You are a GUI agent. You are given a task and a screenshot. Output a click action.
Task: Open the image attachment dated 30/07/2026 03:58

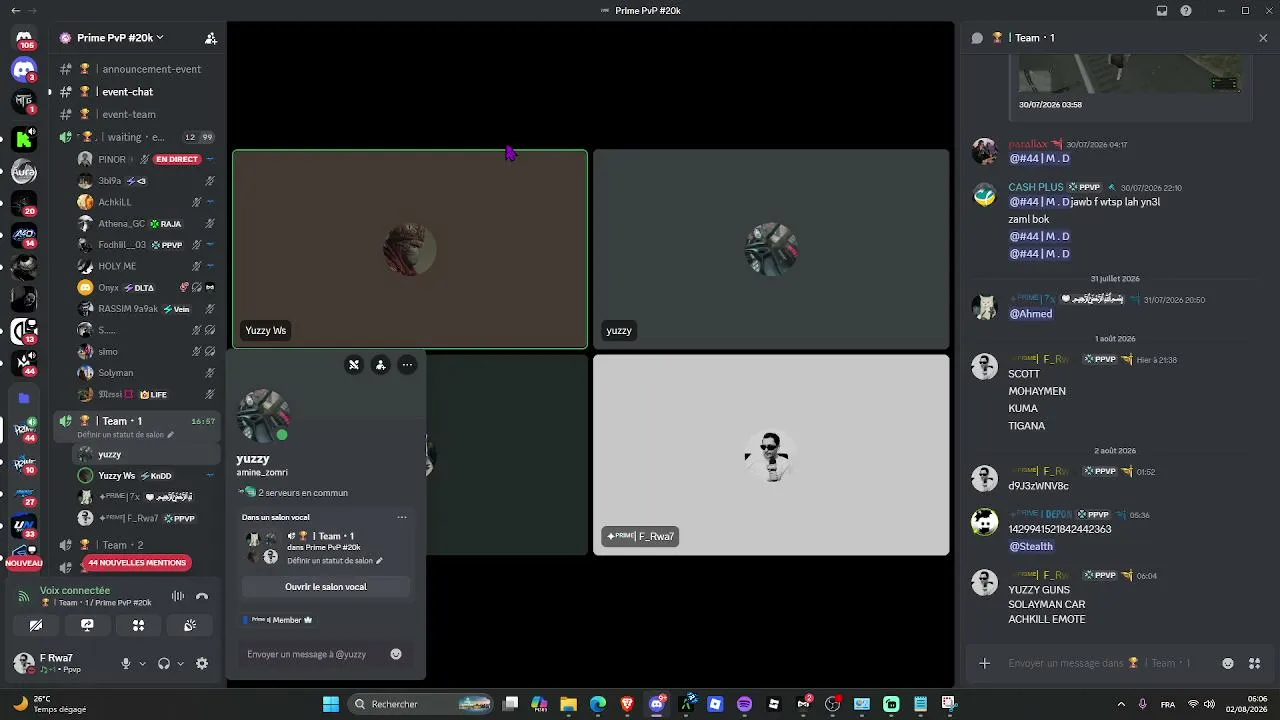point(1130,75)
